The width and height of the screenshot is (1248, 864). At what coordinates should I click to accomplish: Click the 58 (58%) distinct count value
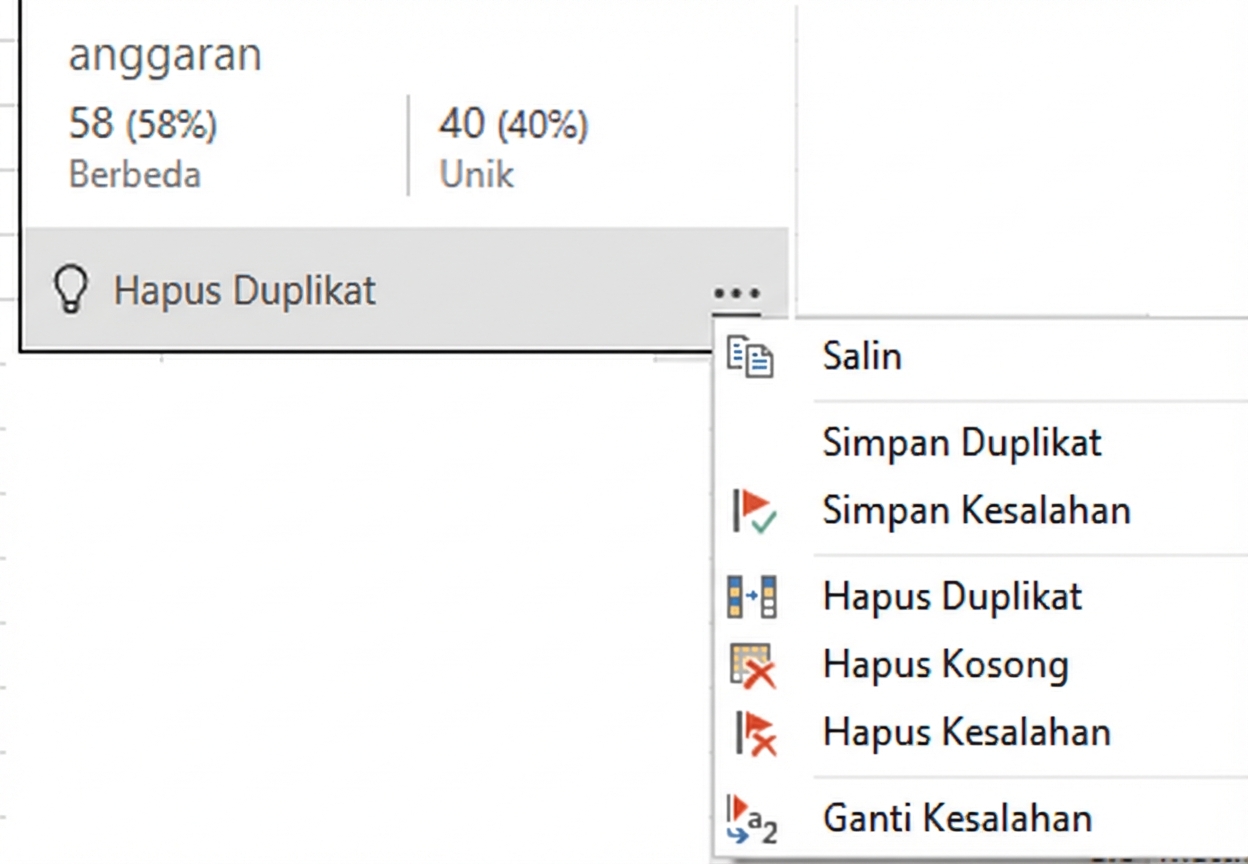pyautogui.click(x=140, y=124)
